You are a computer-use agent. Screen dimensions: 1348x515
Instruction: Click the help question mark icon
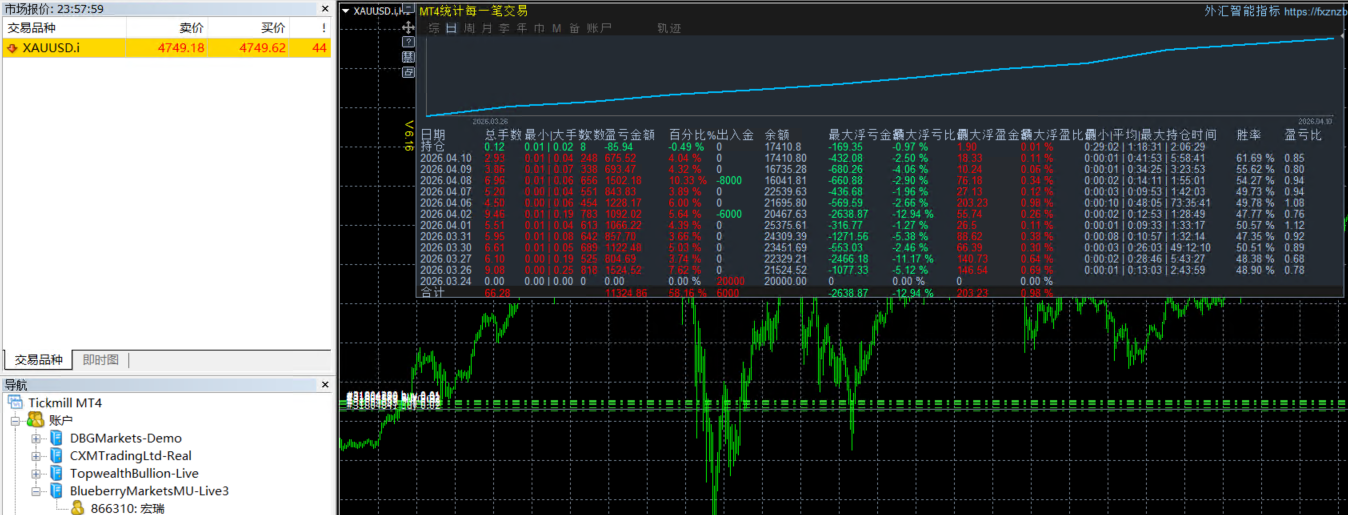point(408,42)
